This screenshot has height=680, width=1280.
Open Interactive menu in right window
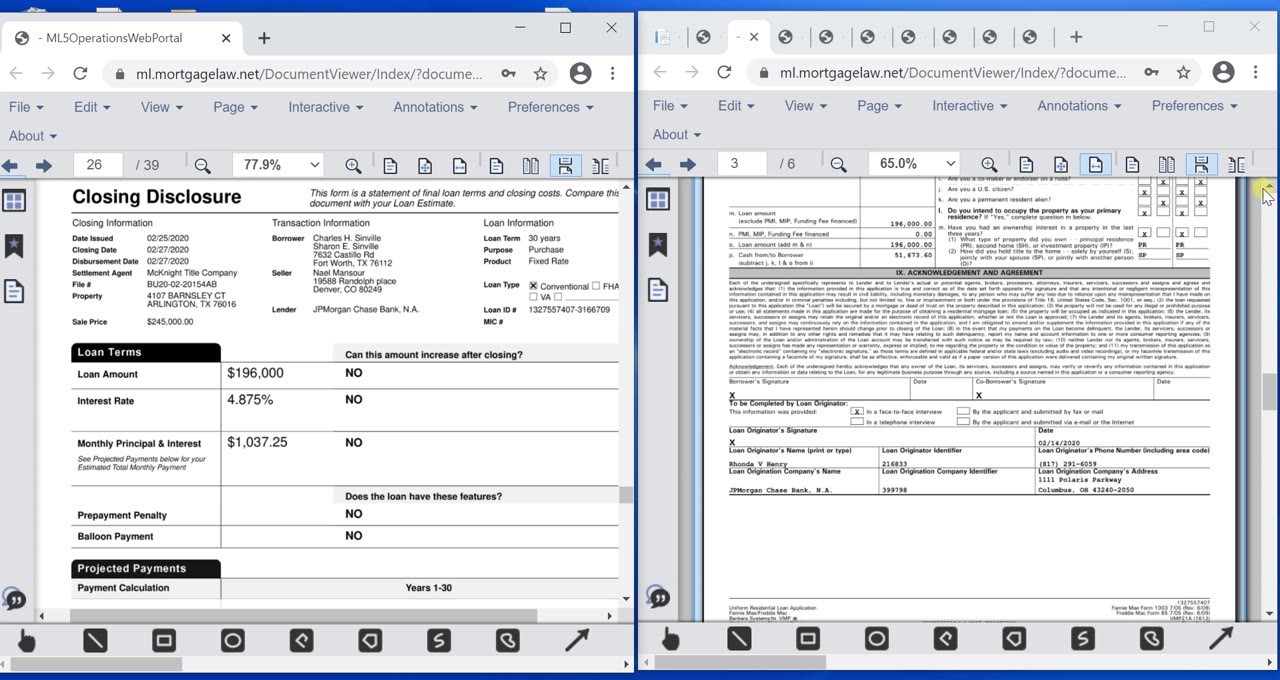[970, 105]
